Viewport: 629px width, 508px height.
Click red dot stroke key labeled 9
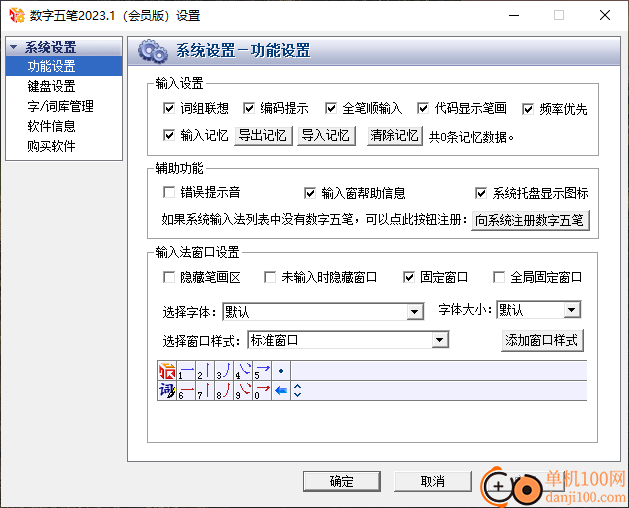pyautogui.click(x=243, y=390)
